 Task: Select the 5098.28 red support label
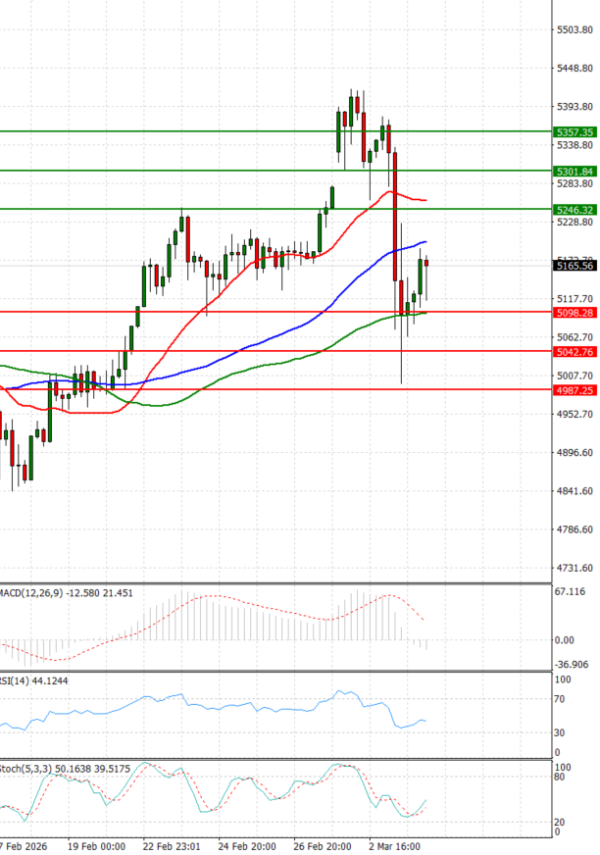click(574, 313)
